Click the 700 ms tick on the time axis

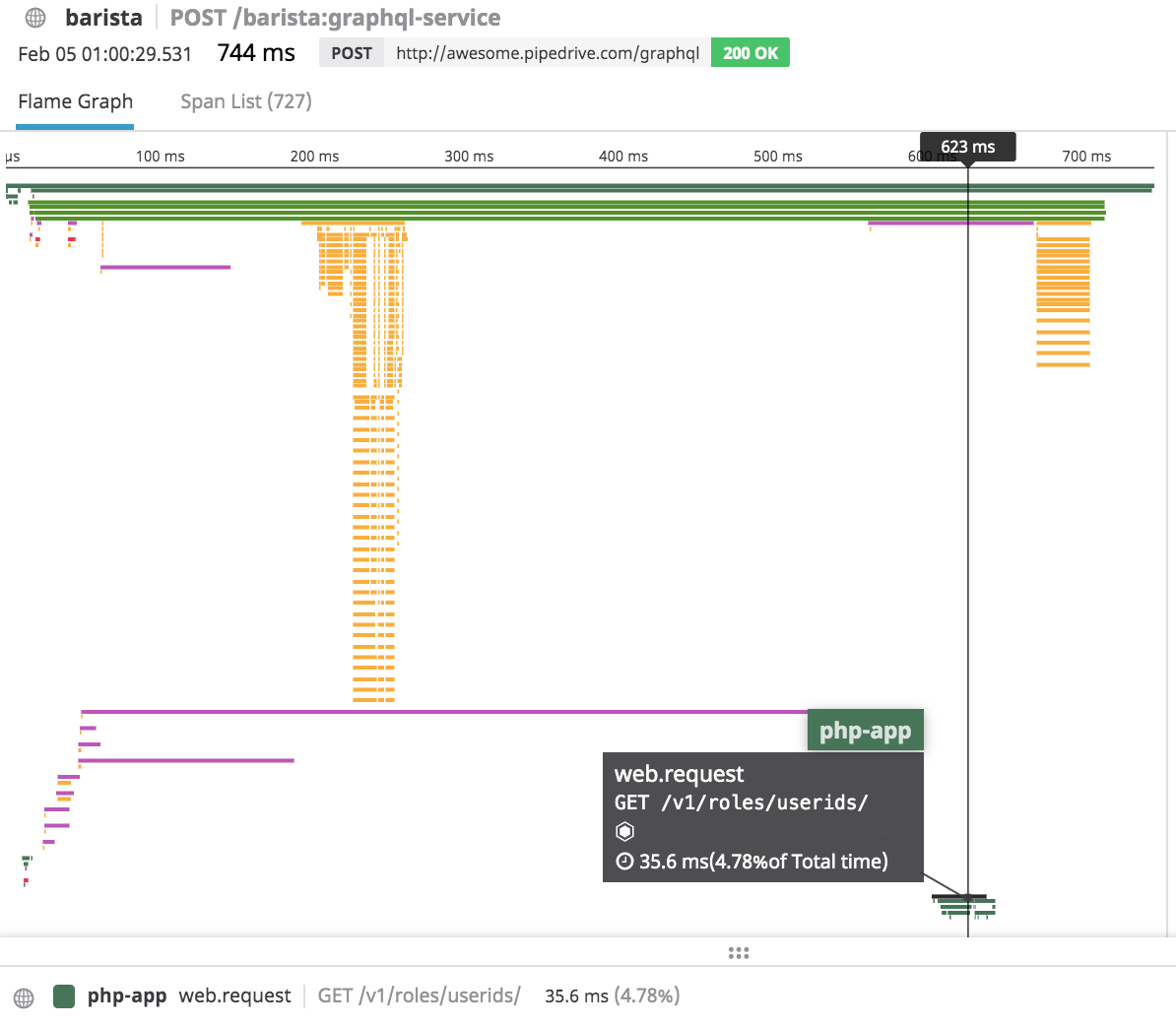click(x=1086, y=156)
